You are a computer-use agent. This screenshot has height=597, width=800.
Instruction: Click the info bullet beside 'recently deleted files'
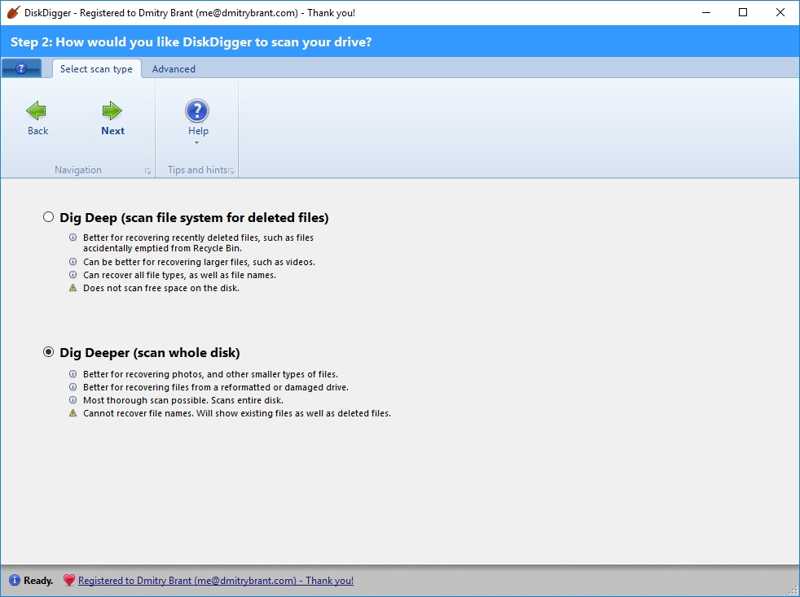73,237
